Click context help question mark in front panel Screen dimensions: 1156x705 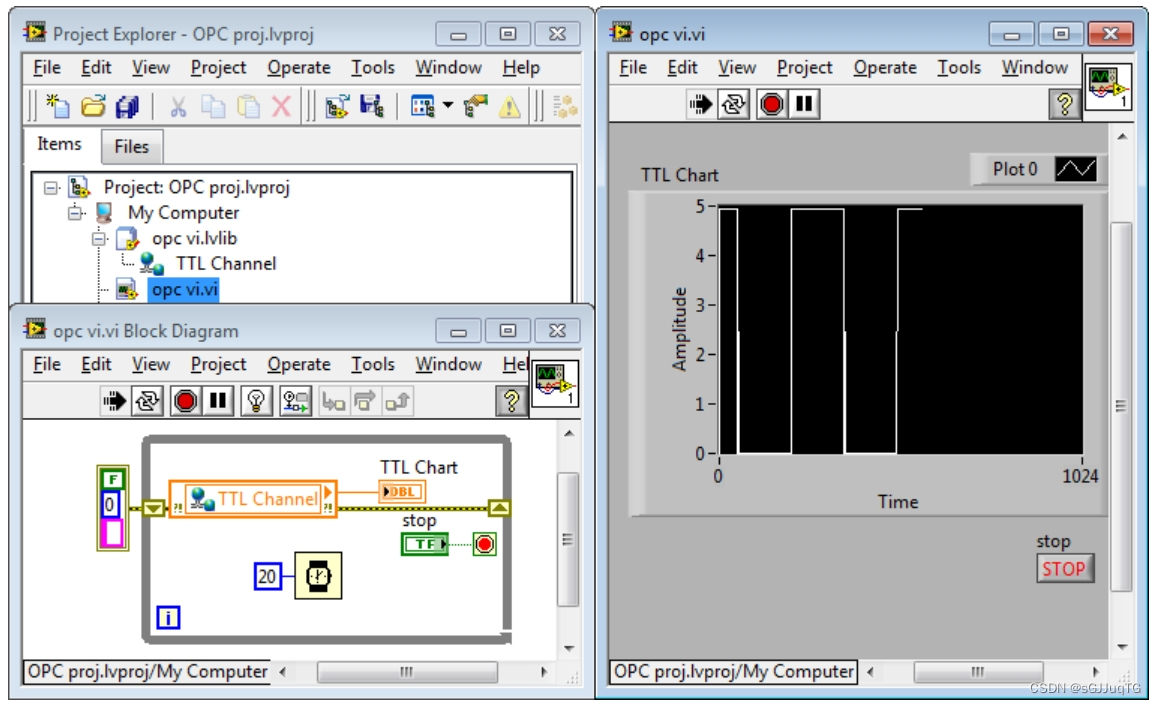(1064, 104)
